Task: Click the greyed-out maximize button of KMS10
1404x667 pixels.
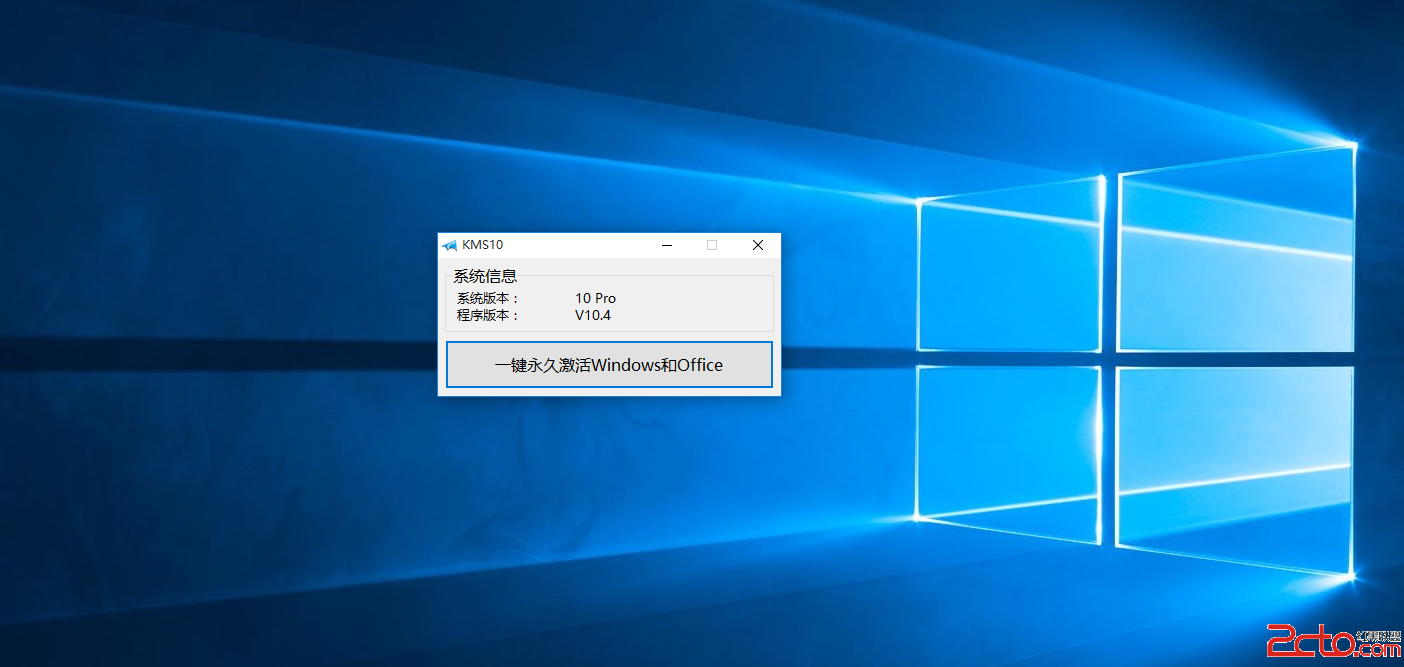Action: click(712, 245)
